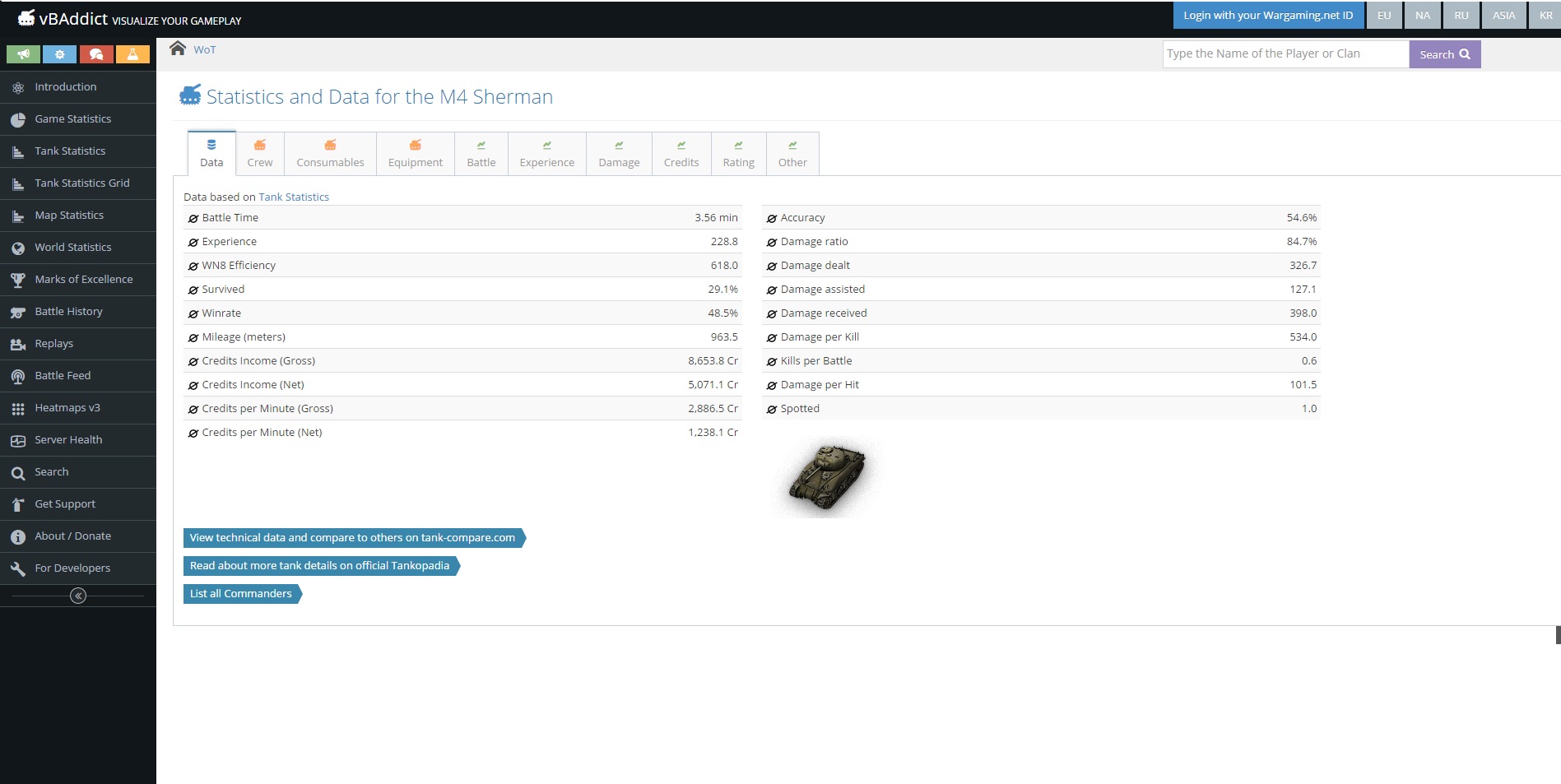Image resolution: width=1561 pixels, height=784 pixels.
Task: Open Heatmaps v3 from sidebar
Action: tap(67, 408)
